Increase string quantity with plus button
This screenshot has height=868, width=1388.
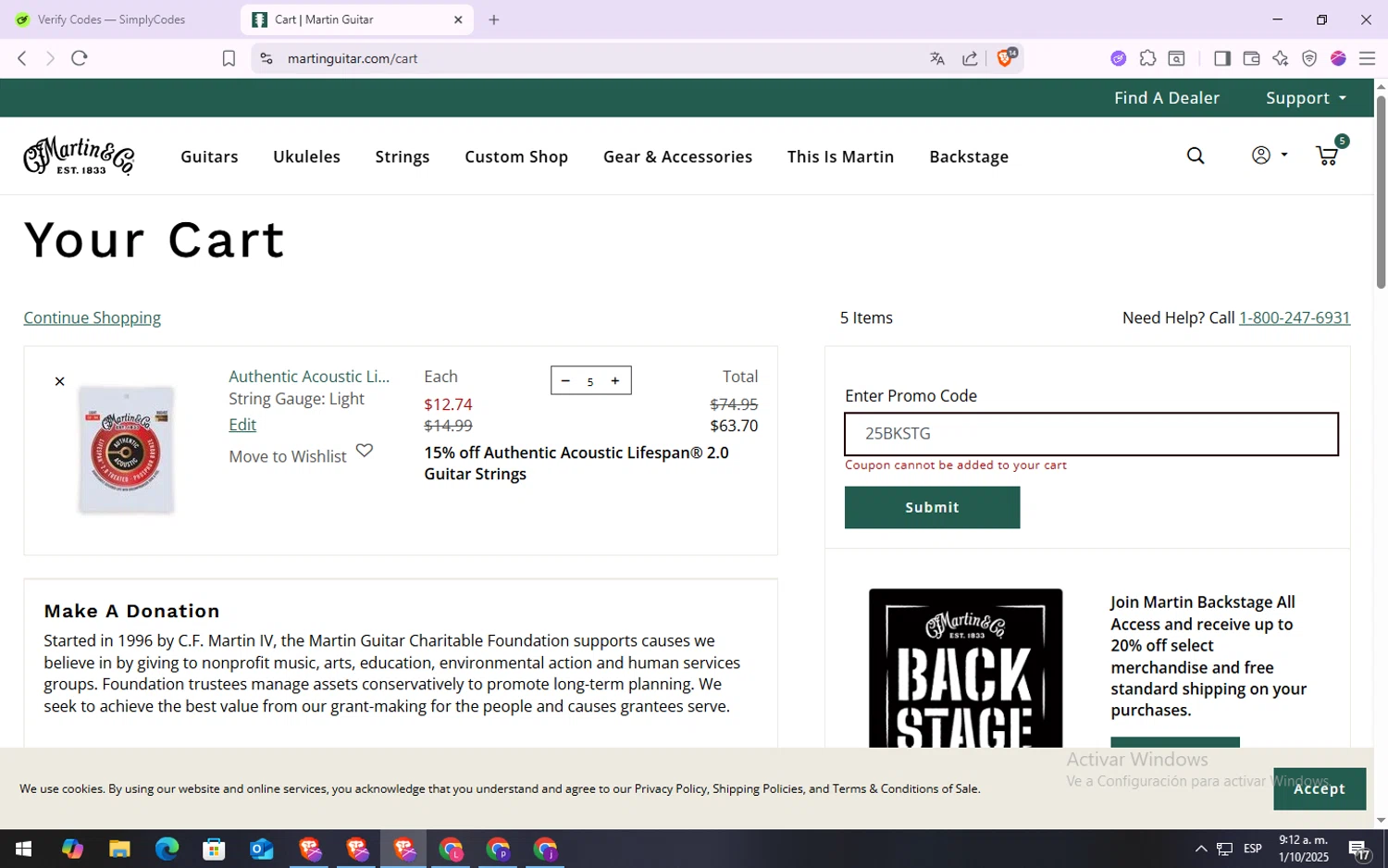[615, 381]
